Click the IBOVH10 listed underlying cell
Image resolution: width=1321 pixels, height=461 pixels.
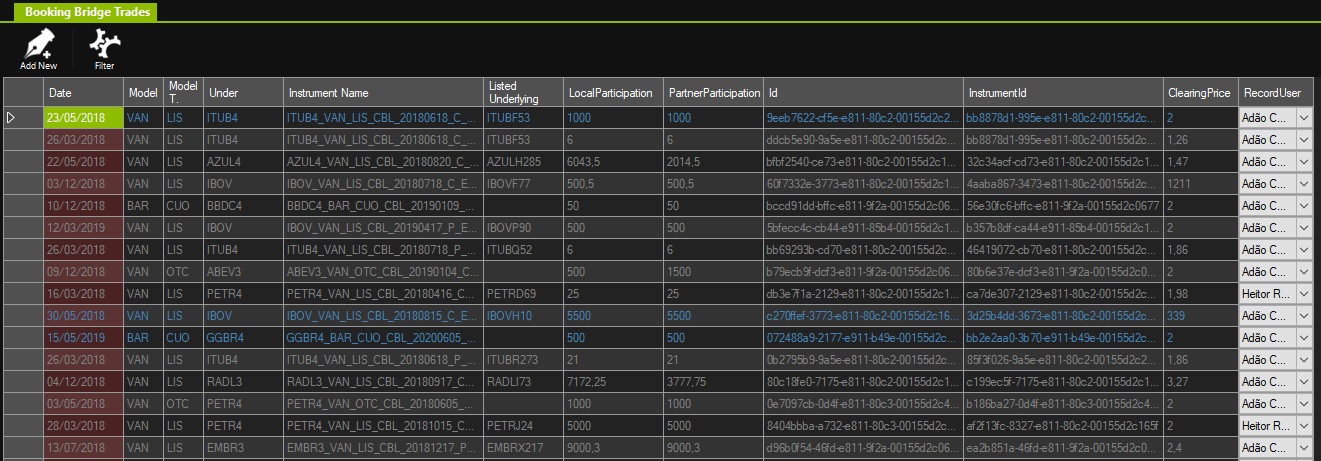(522, 315)
